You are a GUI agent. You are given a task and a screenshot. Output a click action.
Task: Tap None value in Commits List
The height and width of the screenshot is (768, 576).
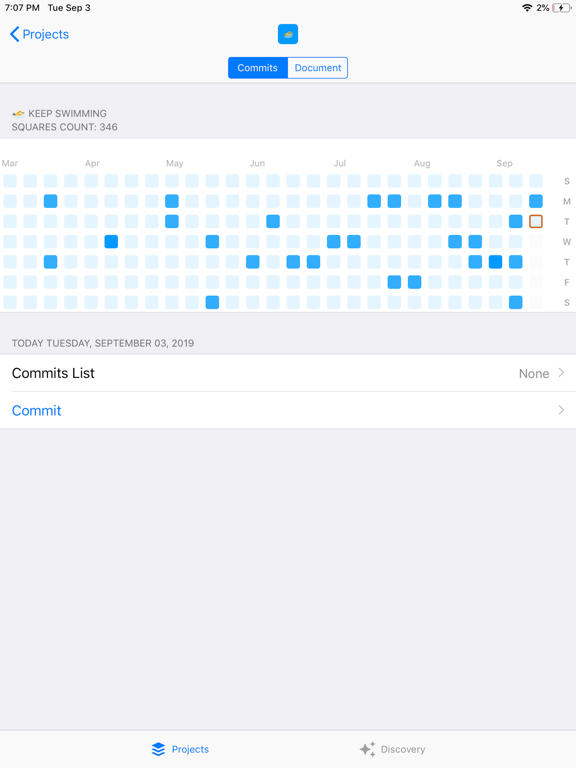pos(534,374)
